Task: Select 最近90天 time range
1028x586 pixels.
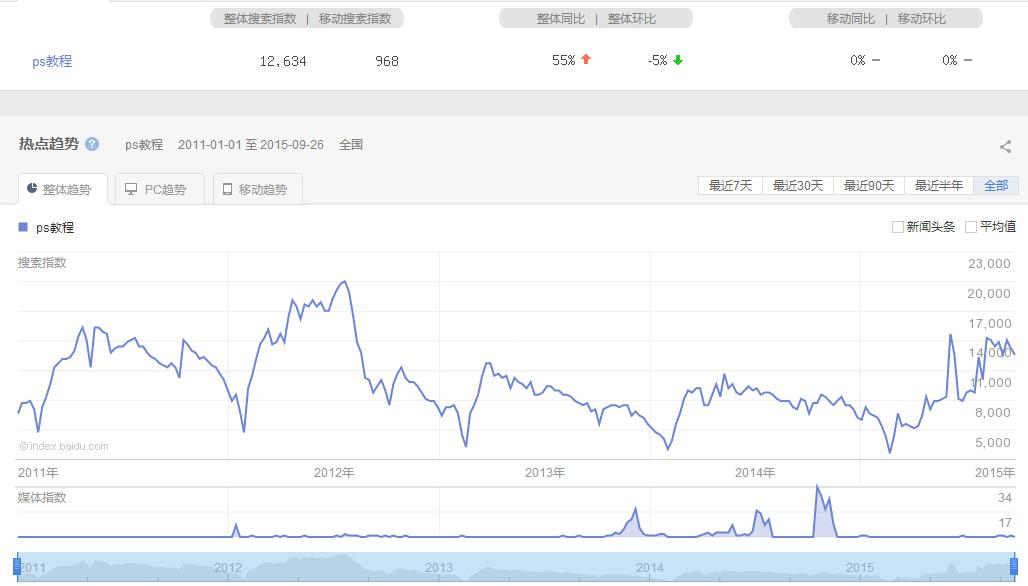Action: tap(869, 186)
